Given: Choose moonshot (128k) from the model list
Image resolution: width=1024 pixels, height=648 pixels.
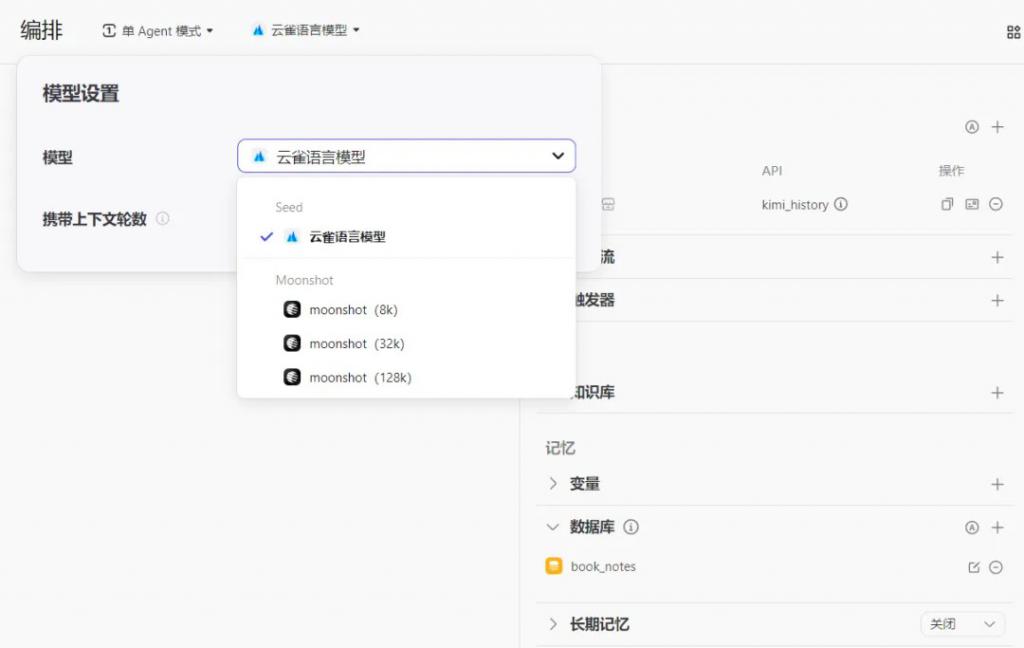Looking at the screenshot, I should pos(359,377).
